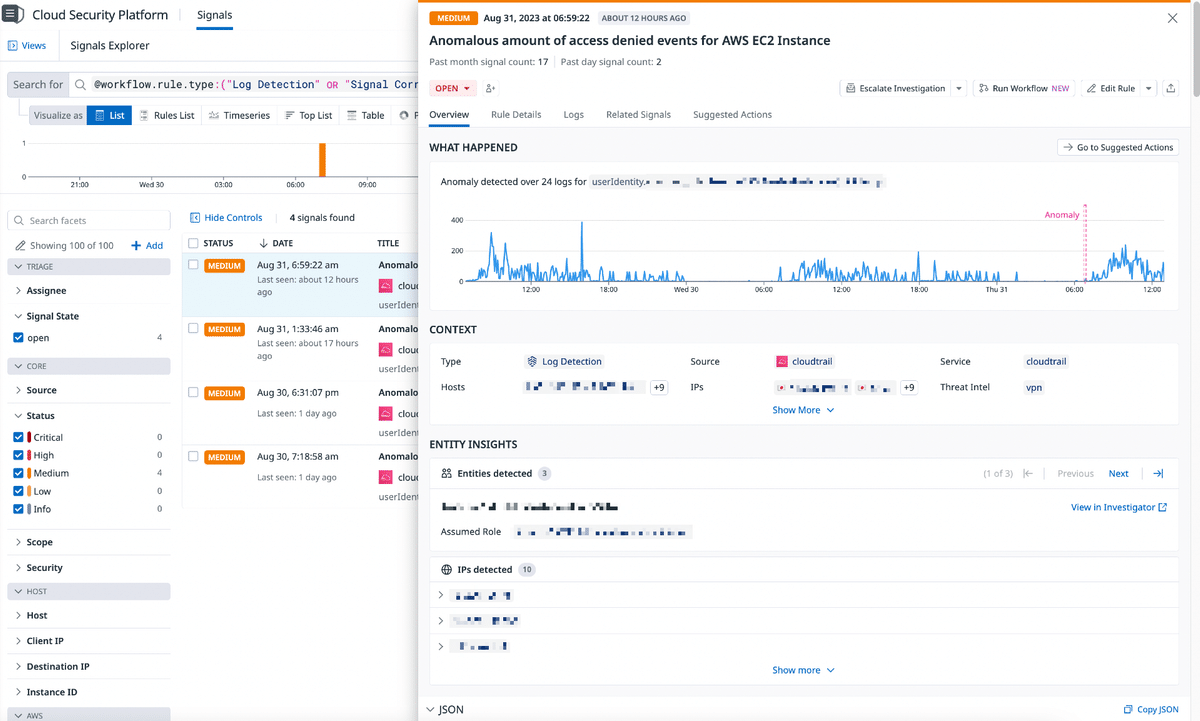
Task: Click the skip-to-last entity pagination icon
Action: click(1158, 473)
